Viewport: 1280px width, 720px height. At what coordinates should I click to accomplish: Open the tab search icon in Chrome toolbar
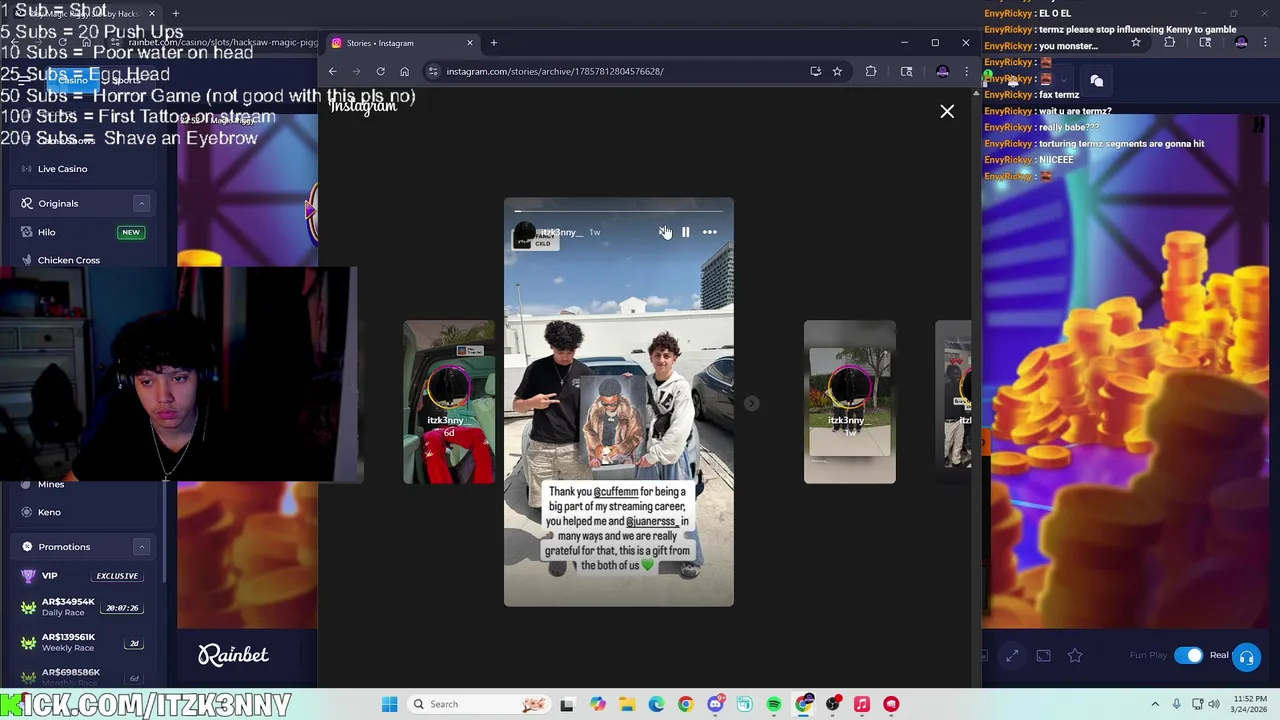point(907,71)
